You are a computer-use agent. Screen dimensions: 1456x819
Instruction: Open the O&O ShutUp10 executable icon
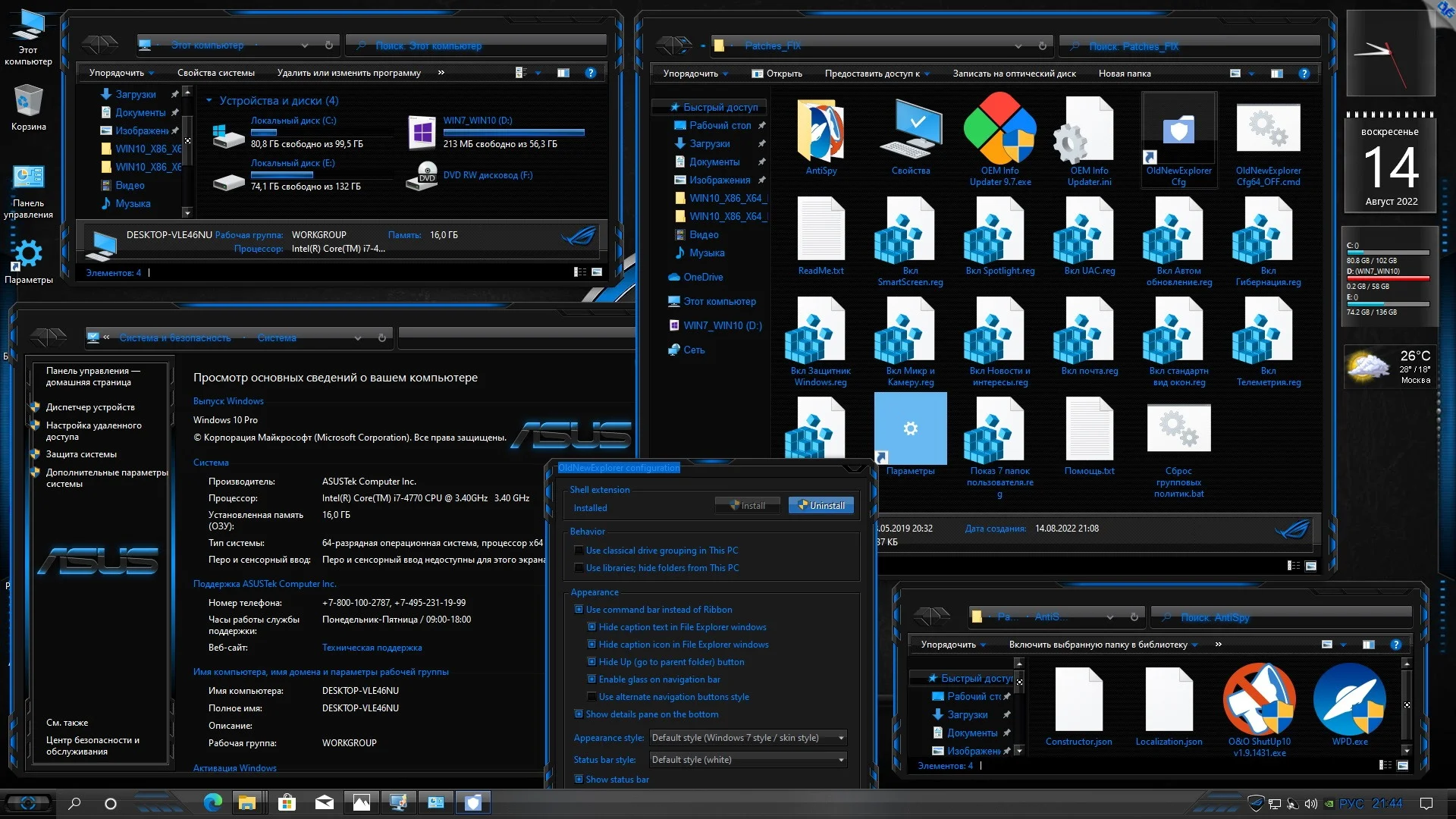coord(1259,700)
